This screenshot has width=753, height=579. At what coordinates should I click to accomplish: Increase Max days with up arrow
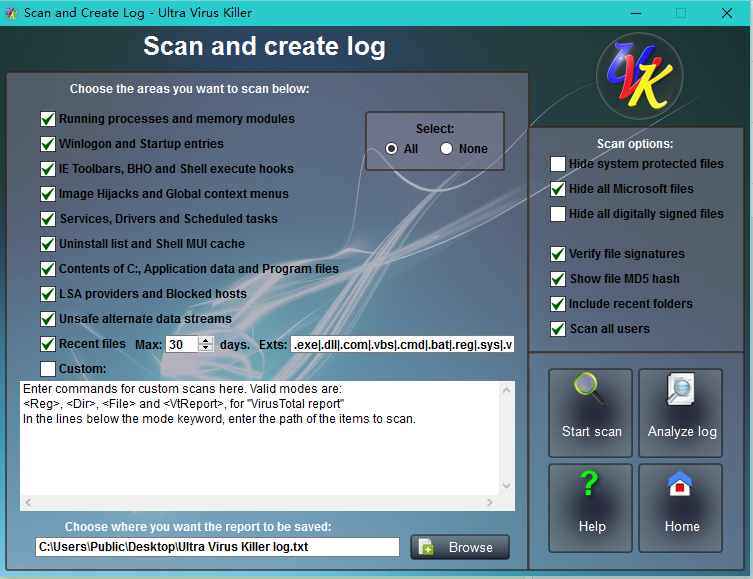point(206,340)
